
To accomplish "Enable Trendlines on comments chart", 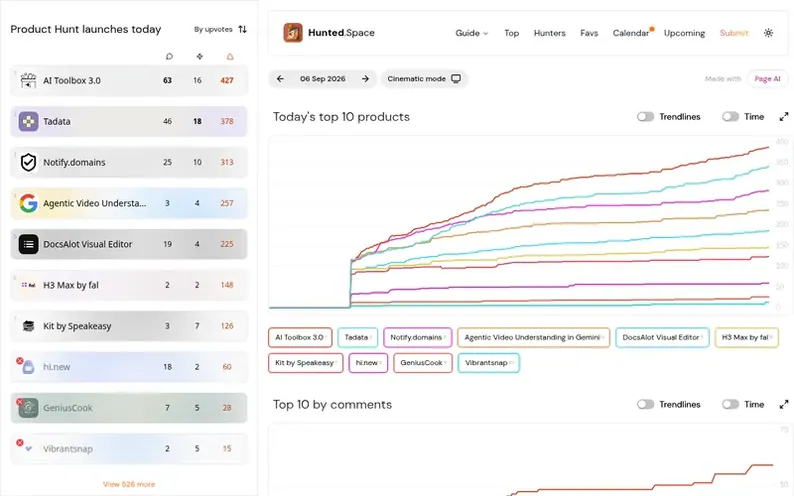I will (645, 404).
